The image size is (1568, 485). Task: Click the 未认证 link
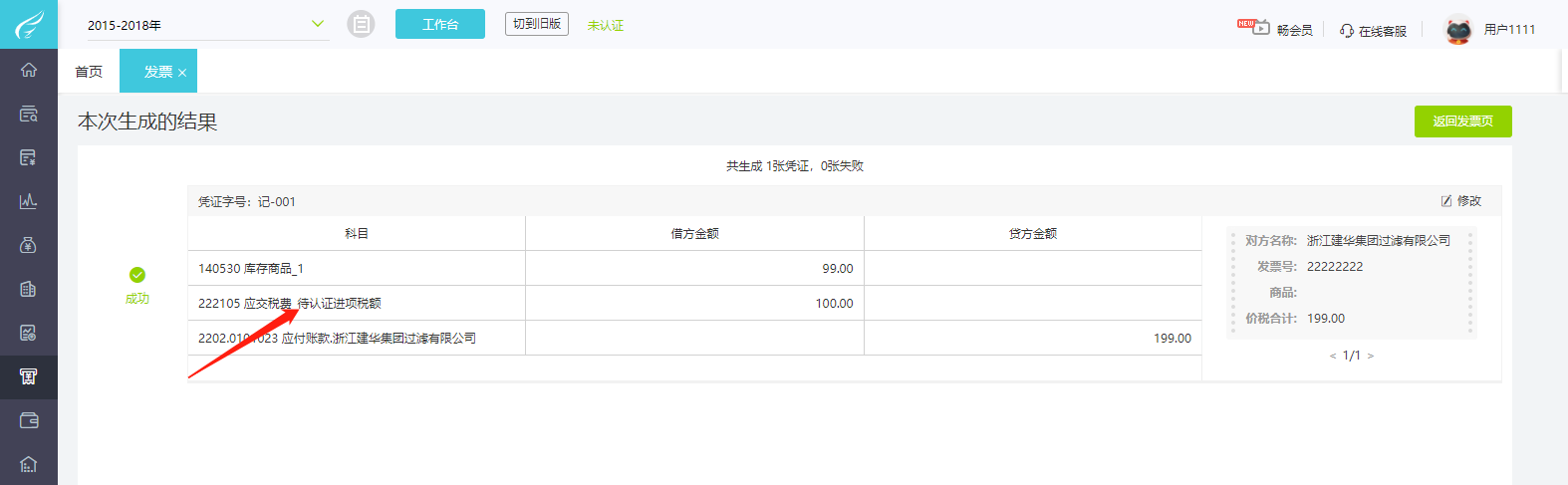pos(606,25)
